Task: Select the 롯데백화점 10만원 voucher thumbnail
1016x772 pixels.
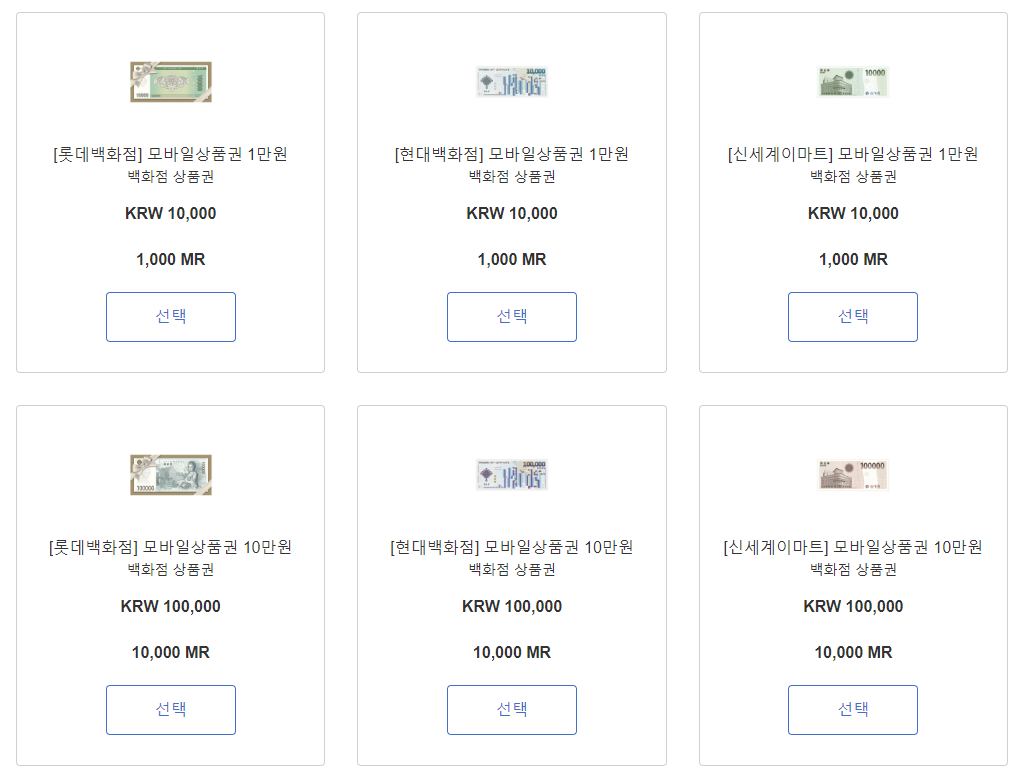Action: pos(170,475)
